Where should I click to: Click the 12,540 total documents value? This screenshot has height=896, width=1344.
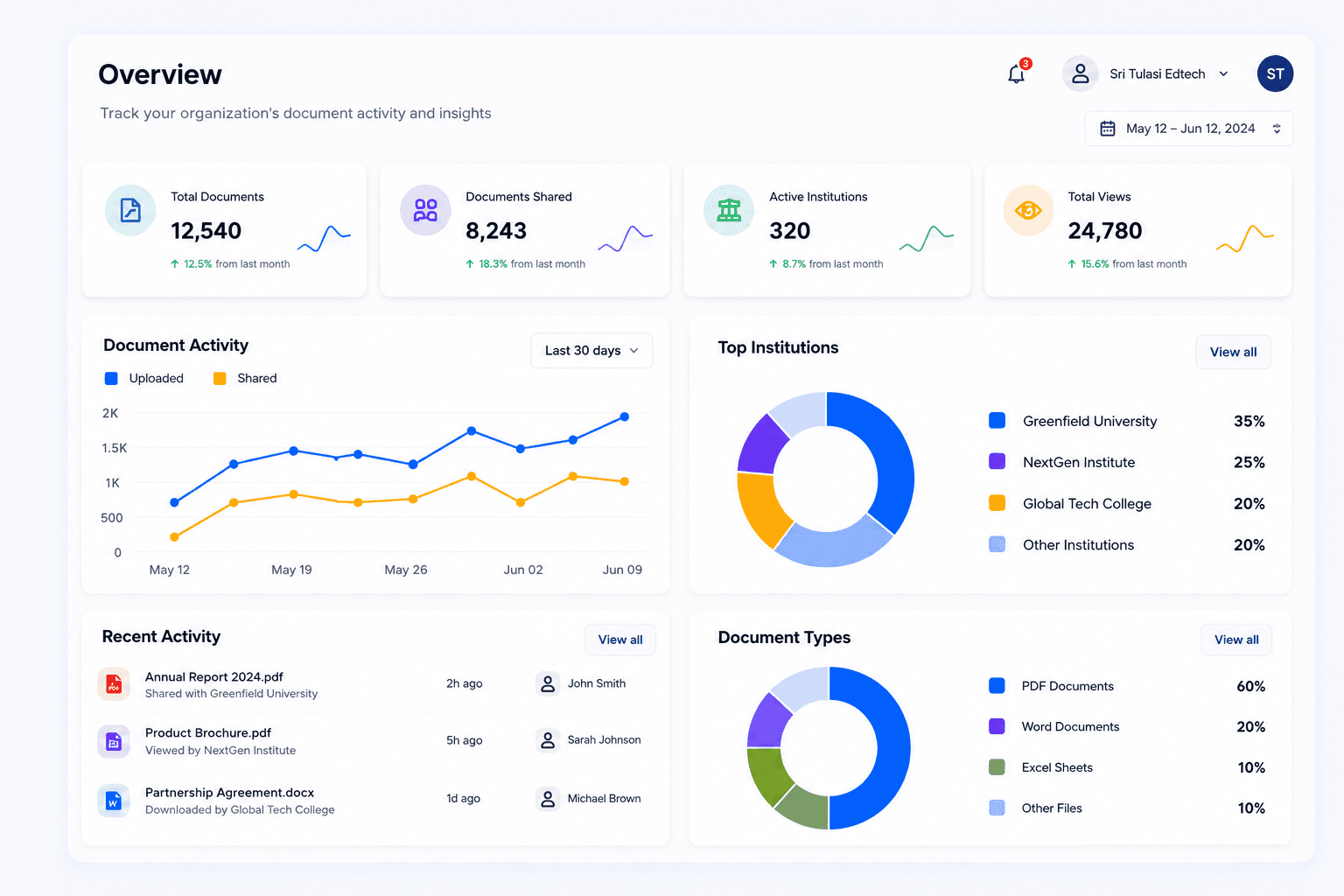pos(206,231)
